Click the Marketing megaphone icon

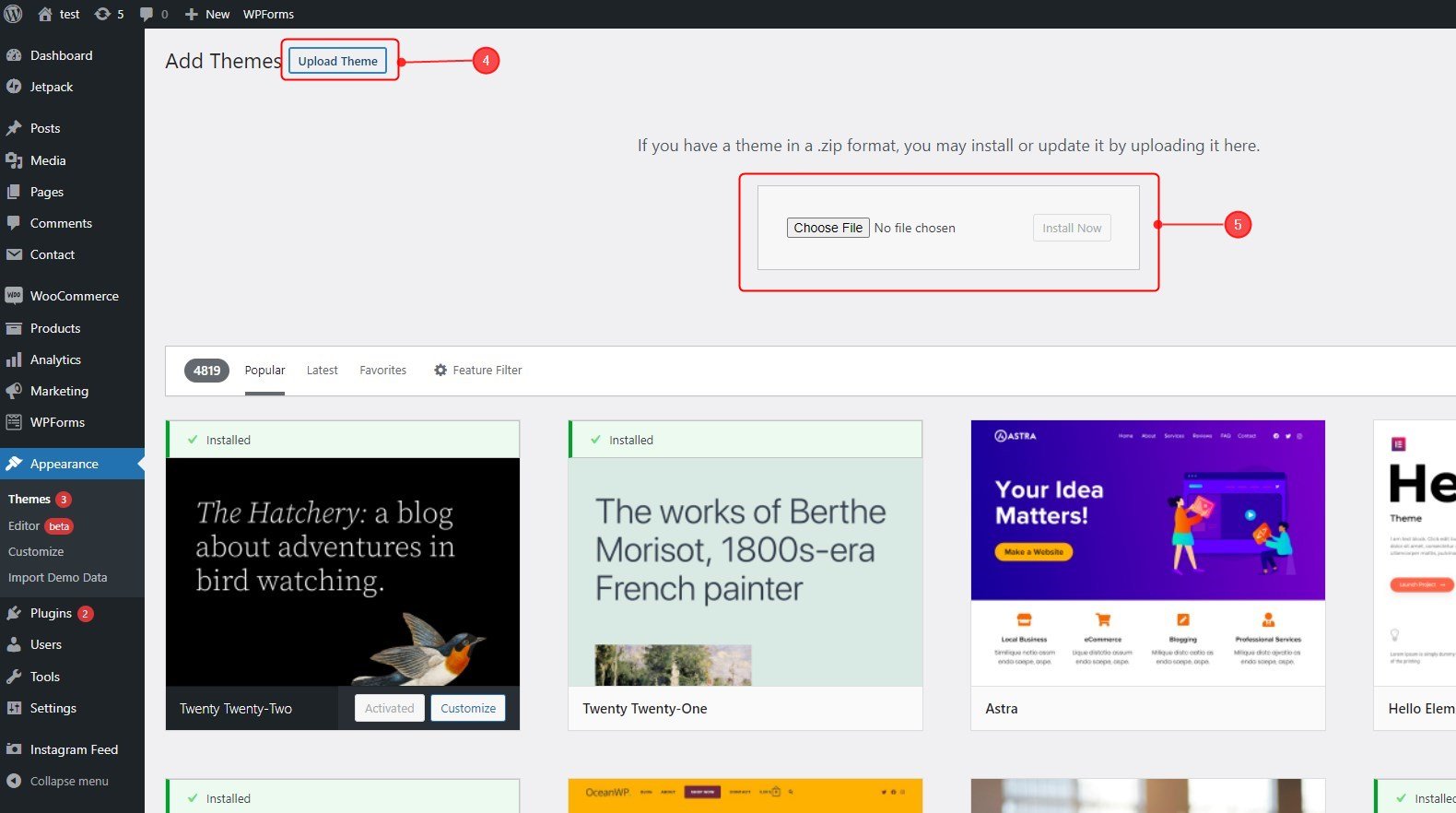[14, 391]
